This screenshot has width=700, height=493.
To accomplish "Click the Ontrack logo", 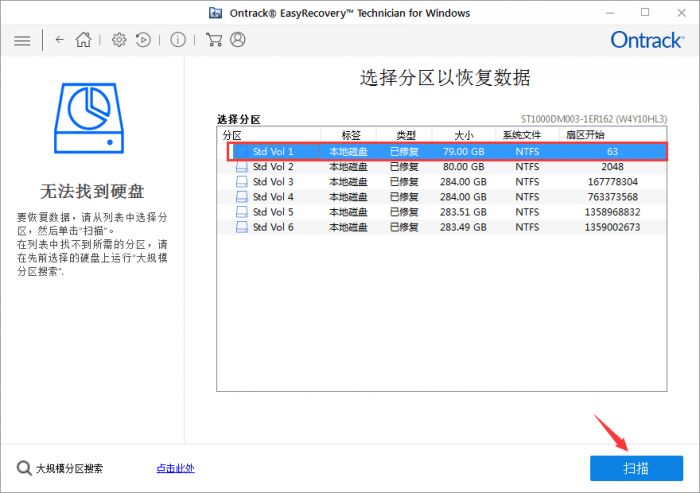I will [x=647, y=40].
